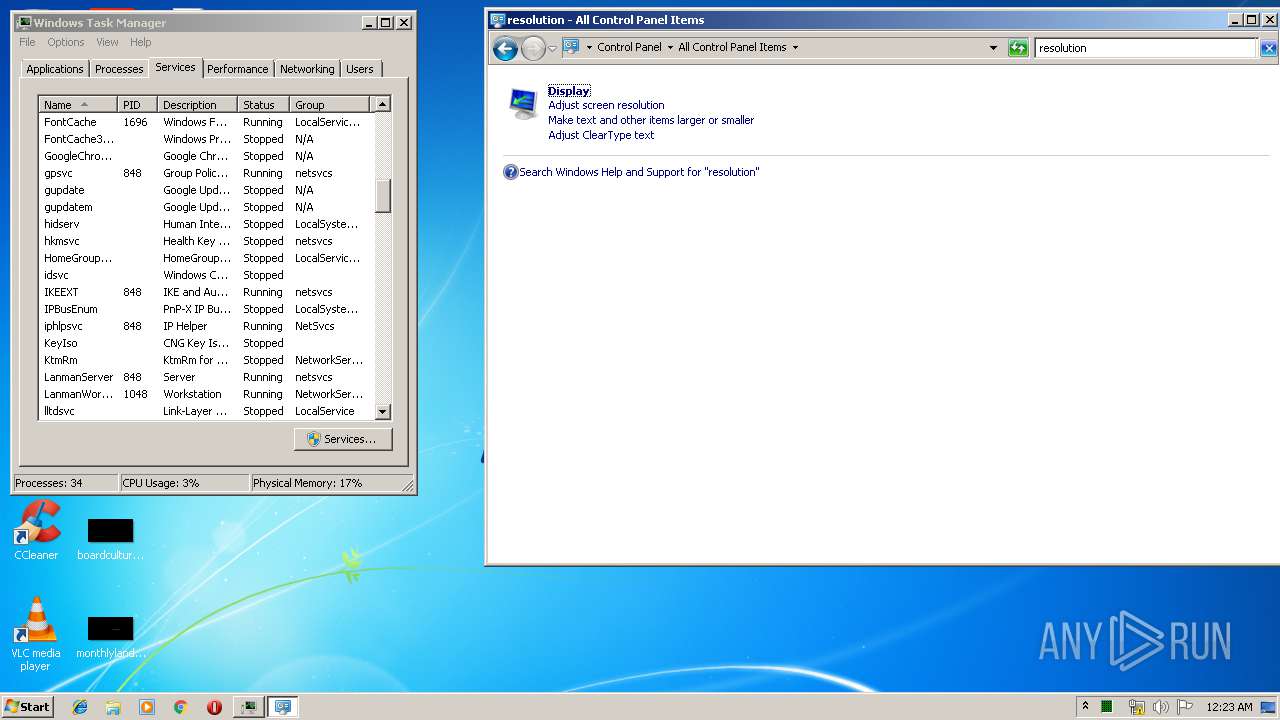Click the resolution search input field

pos(1145,48)
